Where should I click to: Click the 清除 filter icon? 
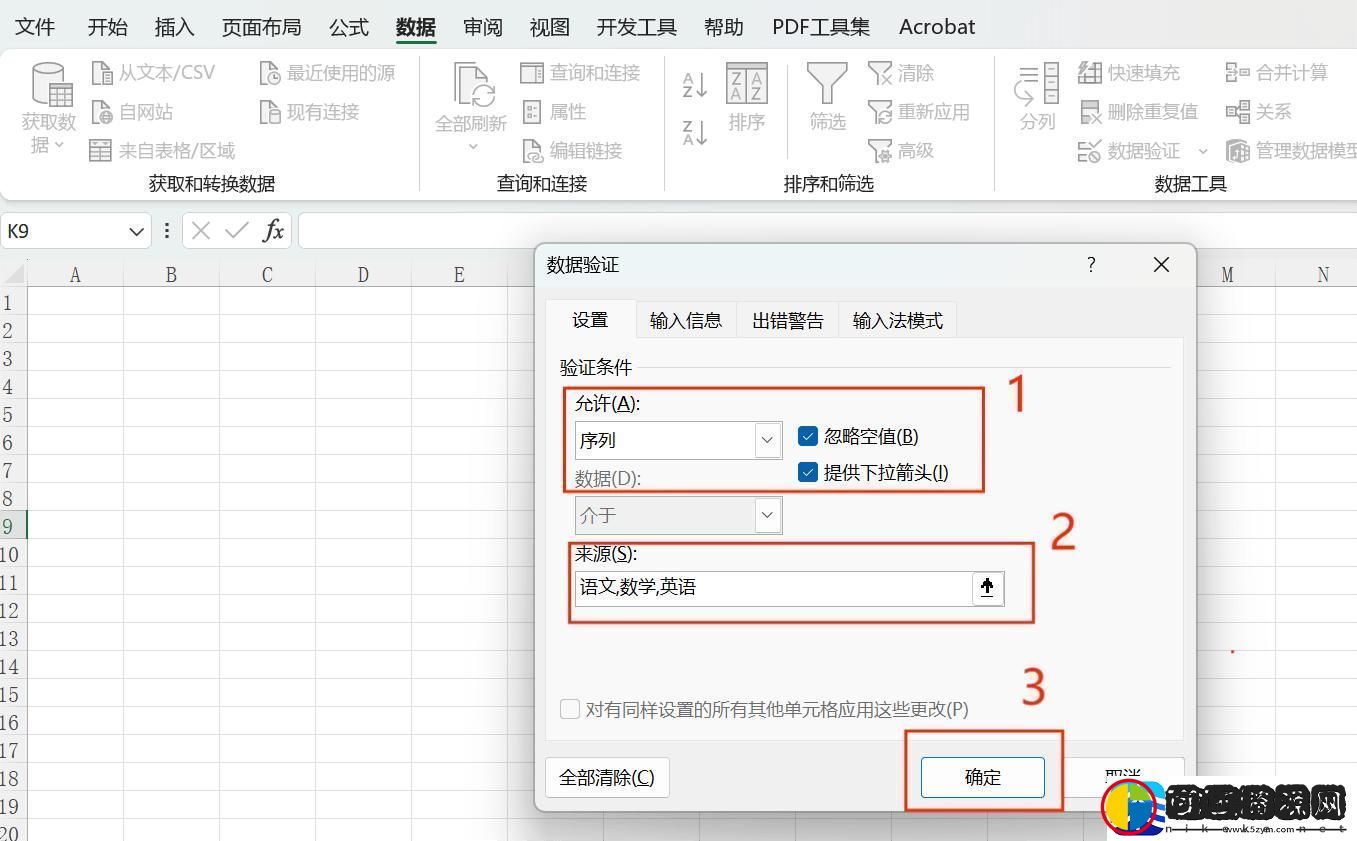coord(880,73)
